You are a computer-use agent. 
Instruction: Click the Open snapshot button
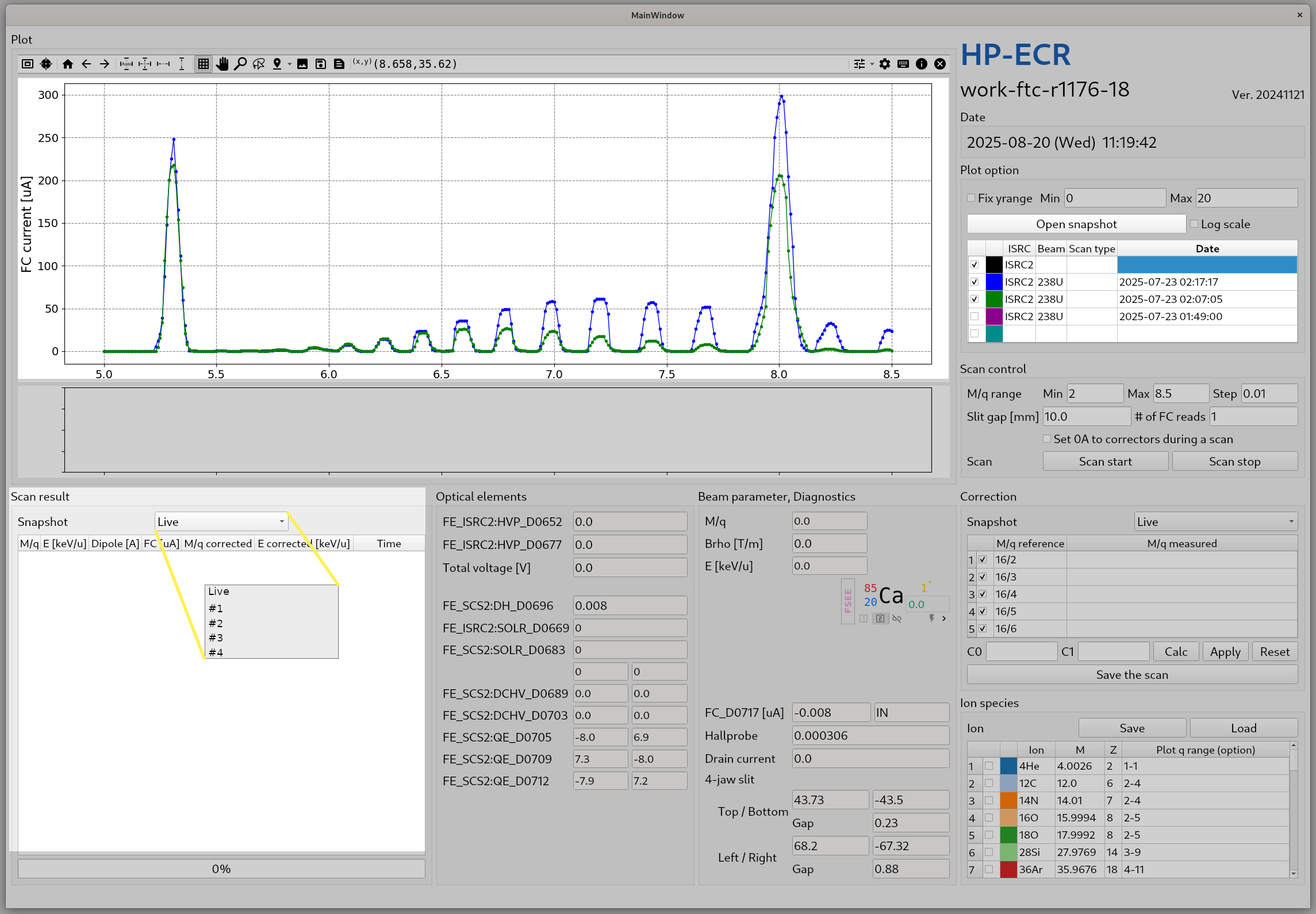click(1076, 224)
